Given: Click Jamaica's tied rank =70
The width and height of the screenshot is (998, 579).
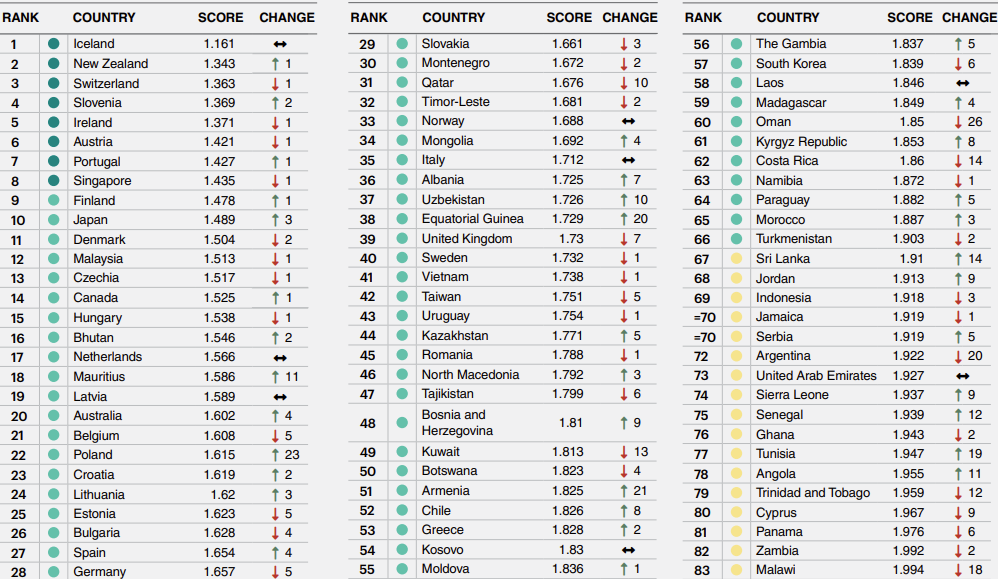Looking at the screenshot, I should [705, 317].
